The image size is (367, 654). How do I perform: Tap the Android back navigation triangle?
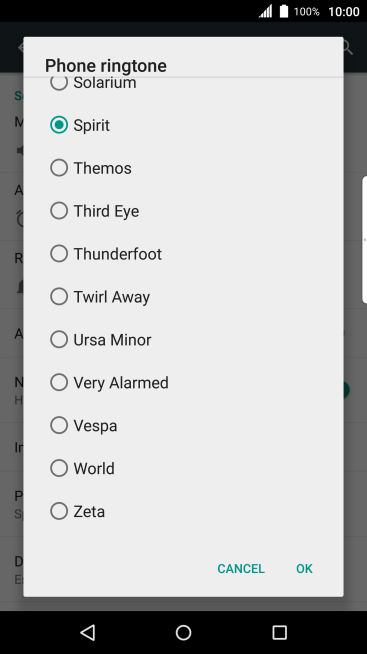click(88, 632)
